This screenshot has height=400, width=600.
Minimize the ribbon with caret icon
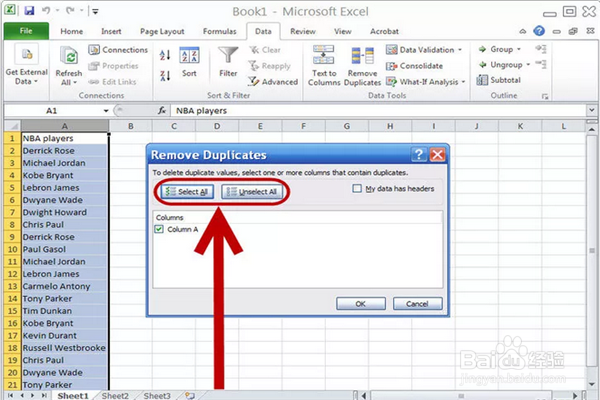[x=523, y=31]
